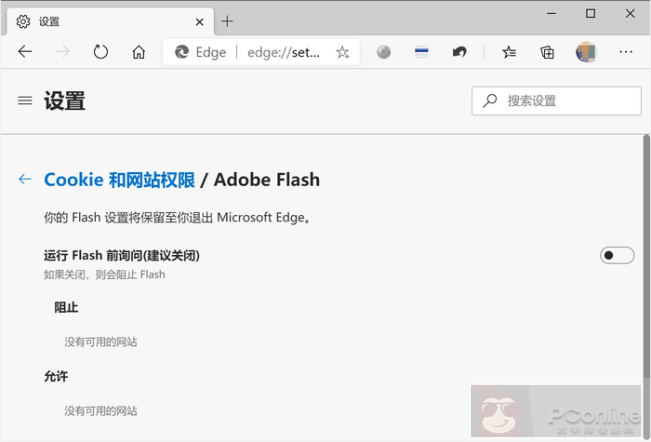The image size is (651, 442).
Task: Click the 阻止 section heading
Action: (66, 308)
